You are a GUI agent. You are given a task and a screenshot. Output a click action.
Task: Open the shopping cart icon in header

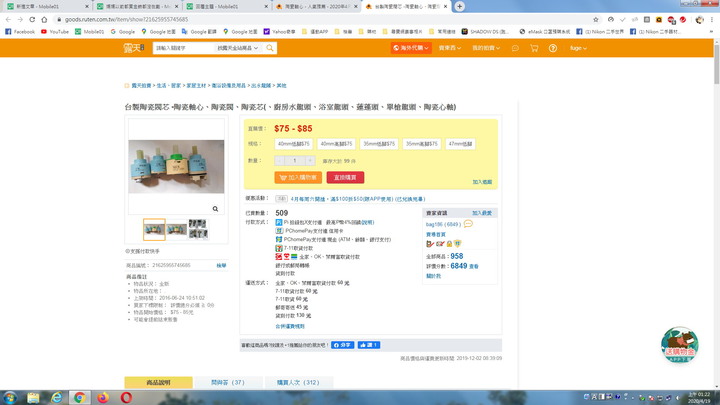[x=534, y=48]
